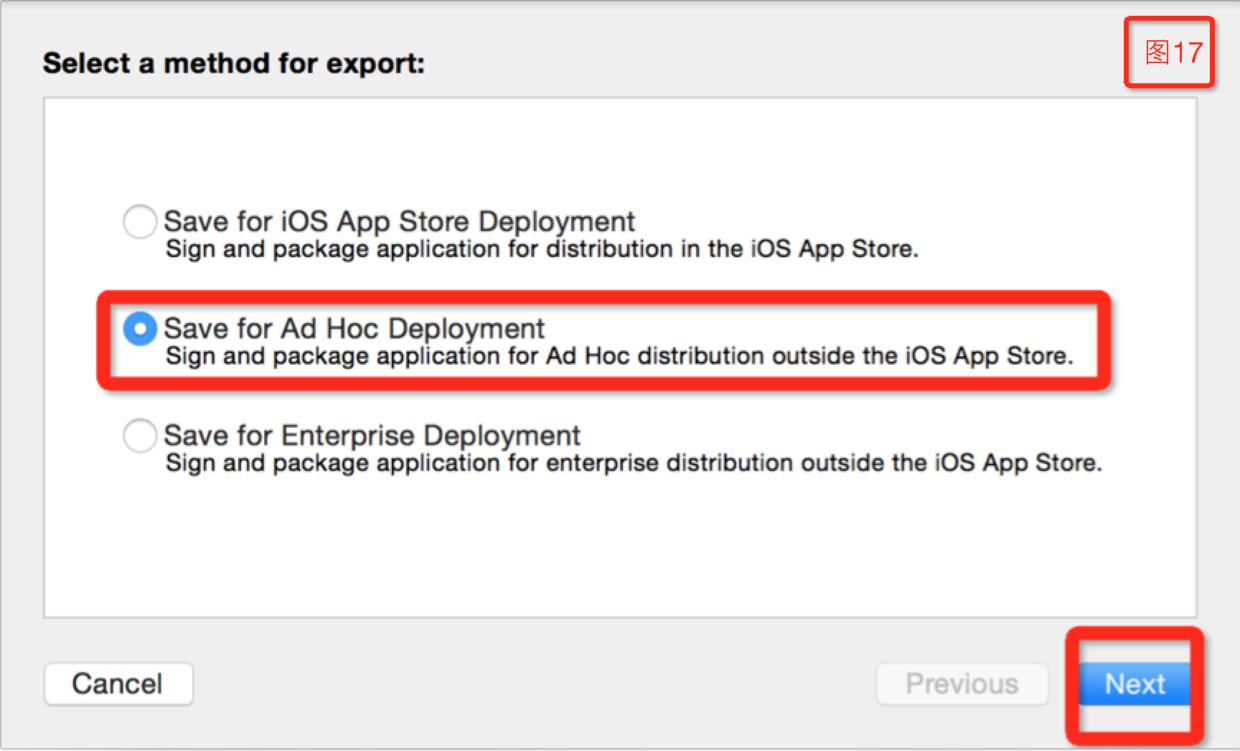Go back with the Previous button
Image resolution: width=1240 pixels, height=751 pixels.
point(962,684)
